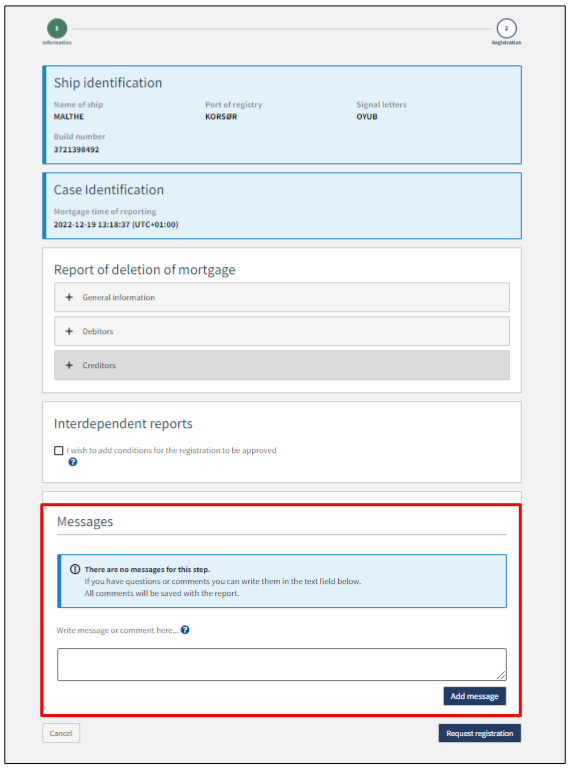571x773 pixels.
Task: Click the Registration step label
Action: [506, 43]
